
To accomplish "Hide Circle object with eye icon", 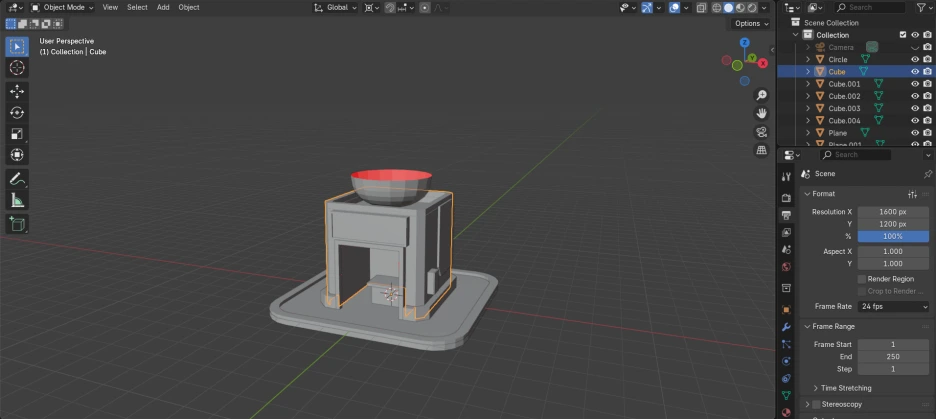I will (915, 59).
